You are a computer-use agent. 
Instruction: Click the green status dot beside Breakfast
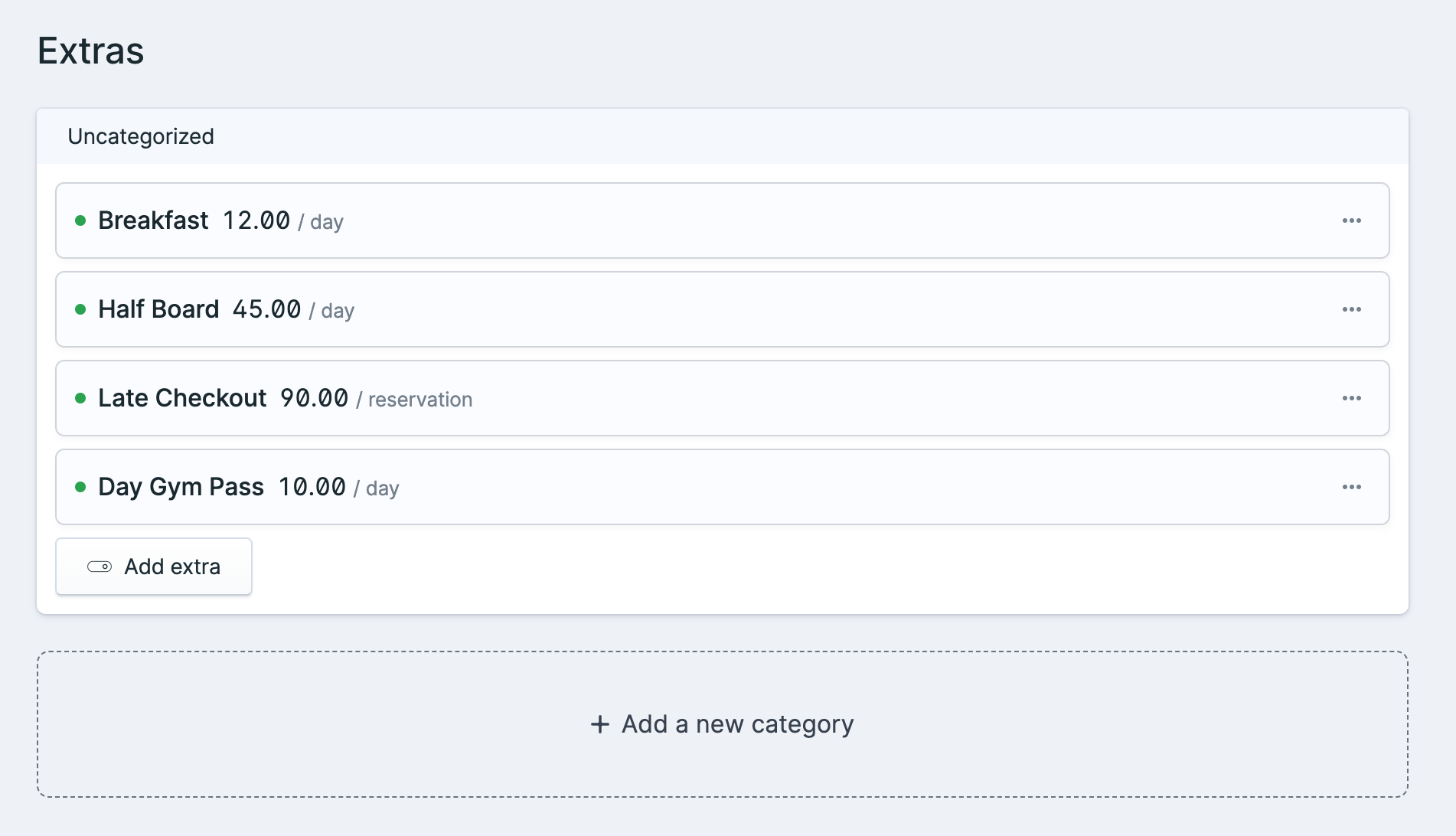pyautogui.click(x=82, y=220)
